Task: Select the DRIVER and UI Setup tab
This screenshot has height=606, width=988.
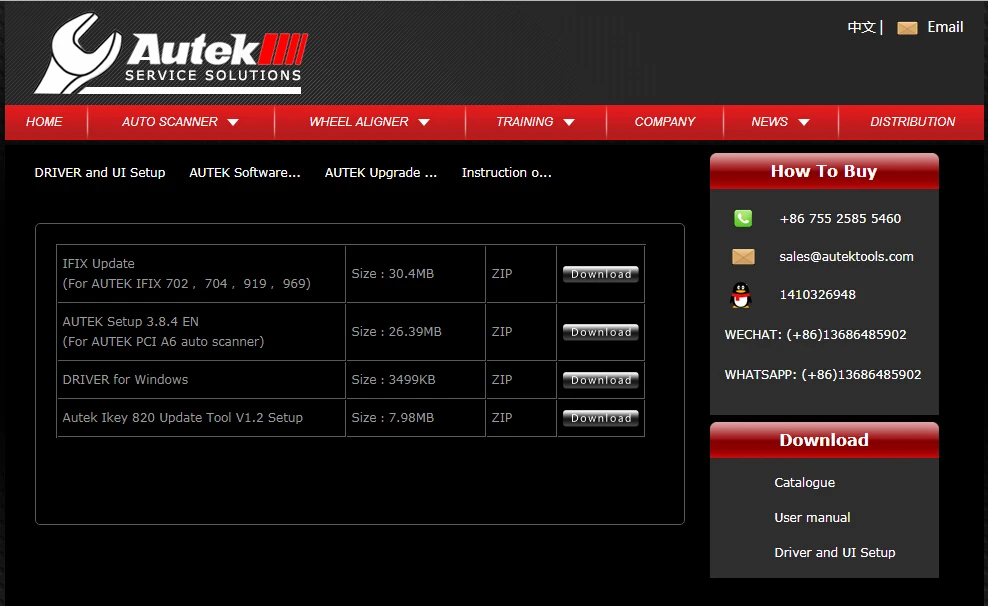Action: pyautogui.click(x=100, y=173)
